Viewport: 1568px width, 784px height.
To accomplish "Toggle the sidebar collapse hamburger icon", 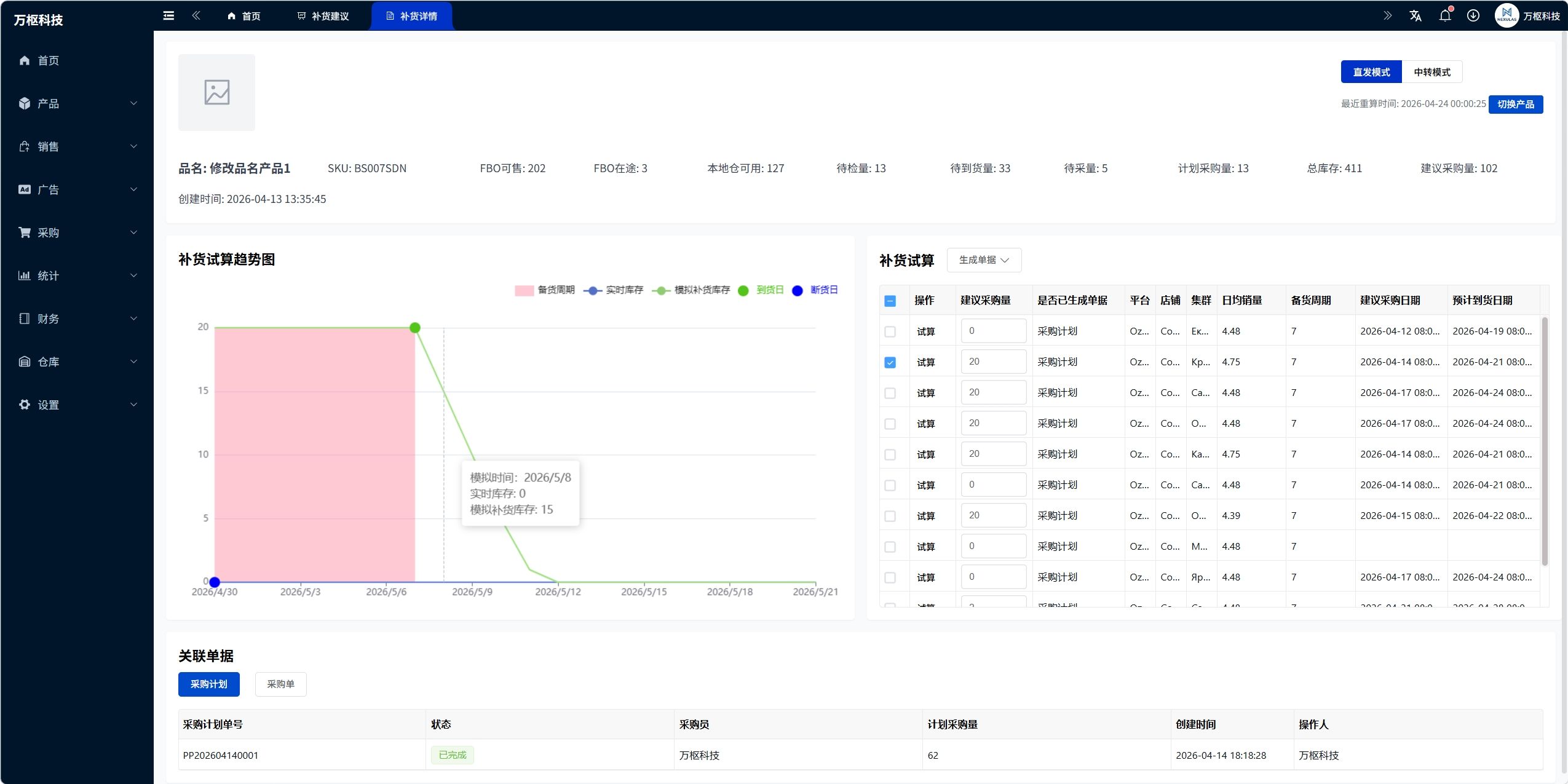I will [x=168, y=16].
